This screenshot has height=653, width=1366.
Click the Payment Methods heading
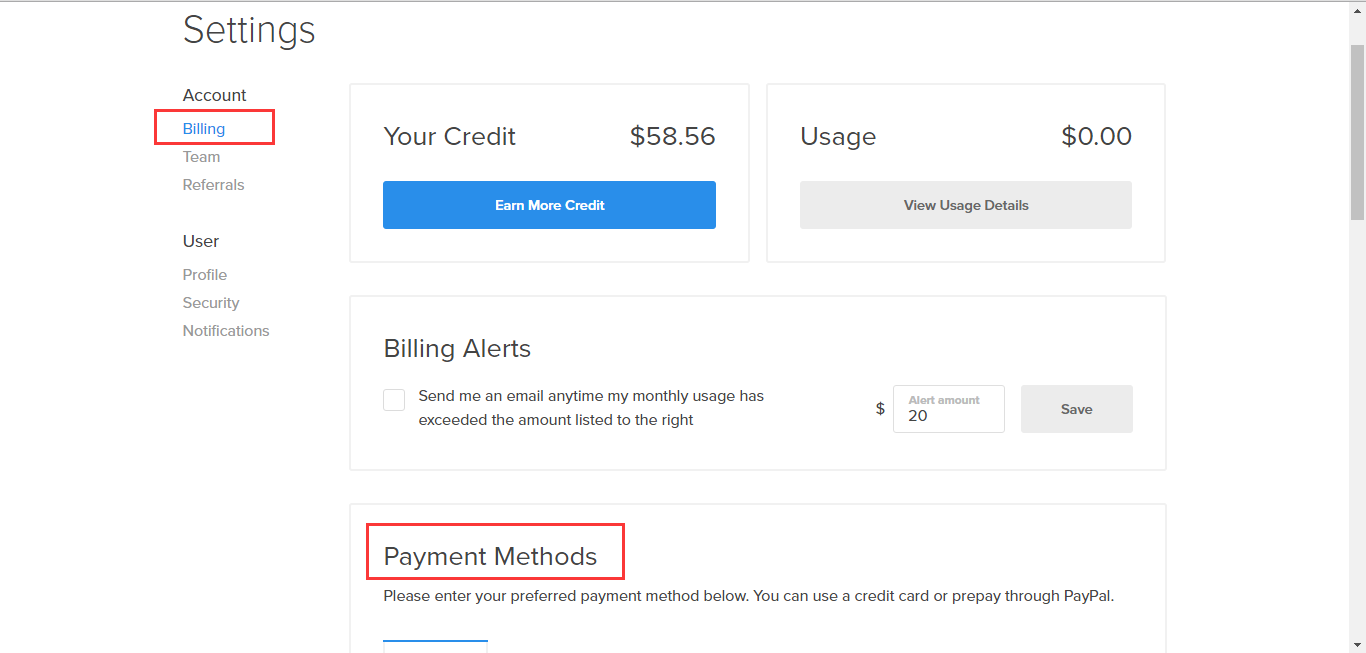490,557
